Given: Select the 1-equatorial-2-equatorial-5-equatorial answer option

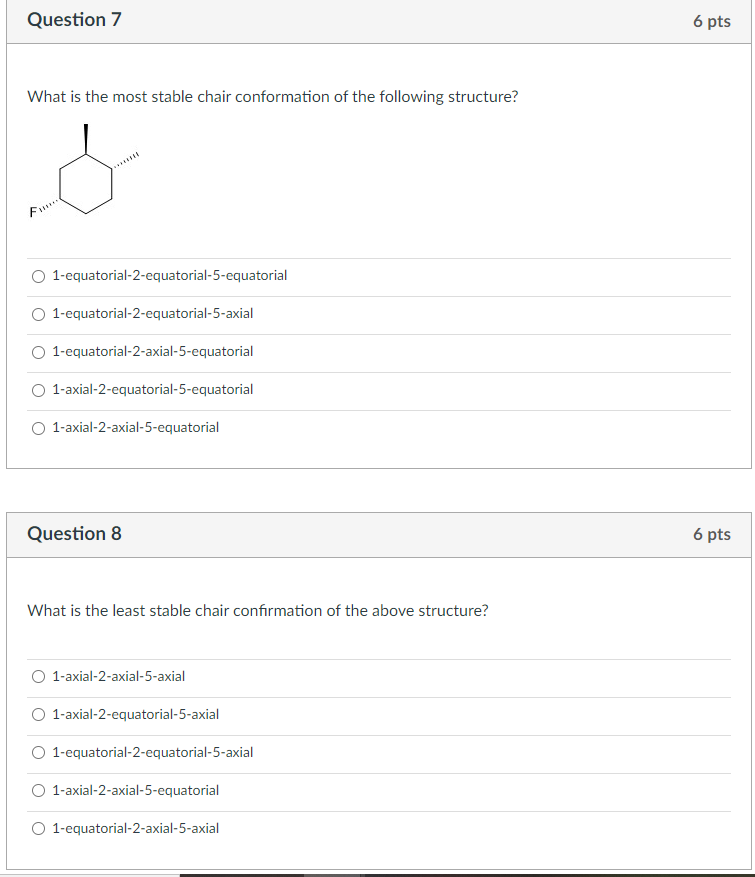Looking at the screenshot, I should click(x=38, y=275).
